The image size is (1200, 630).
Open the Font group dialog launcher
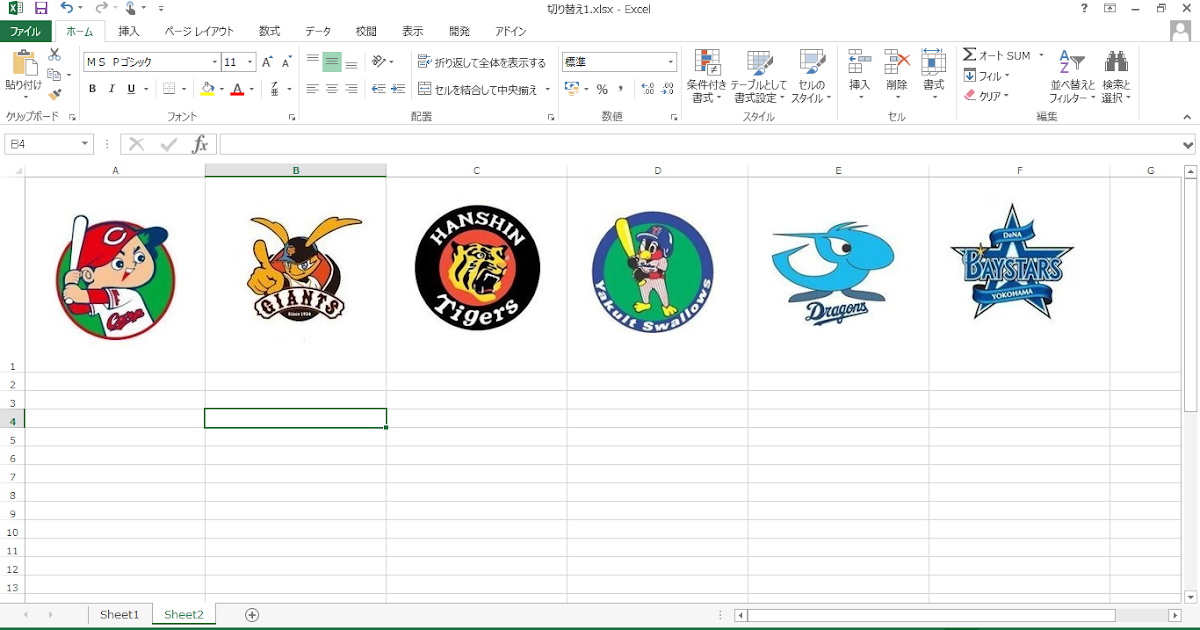click(x=292, y=118)
